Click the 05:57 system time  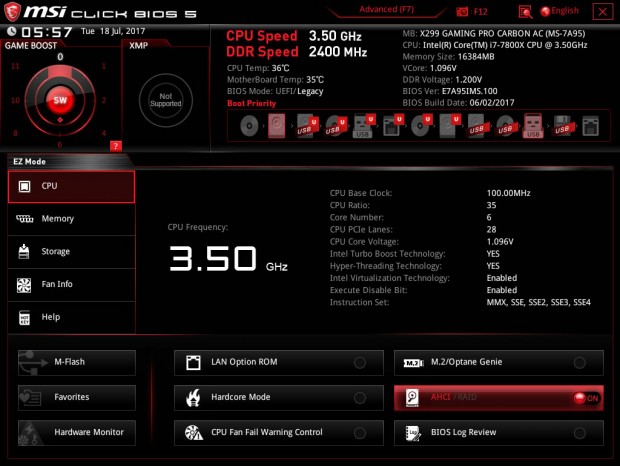pyautogui.click(x=47, y=32)
